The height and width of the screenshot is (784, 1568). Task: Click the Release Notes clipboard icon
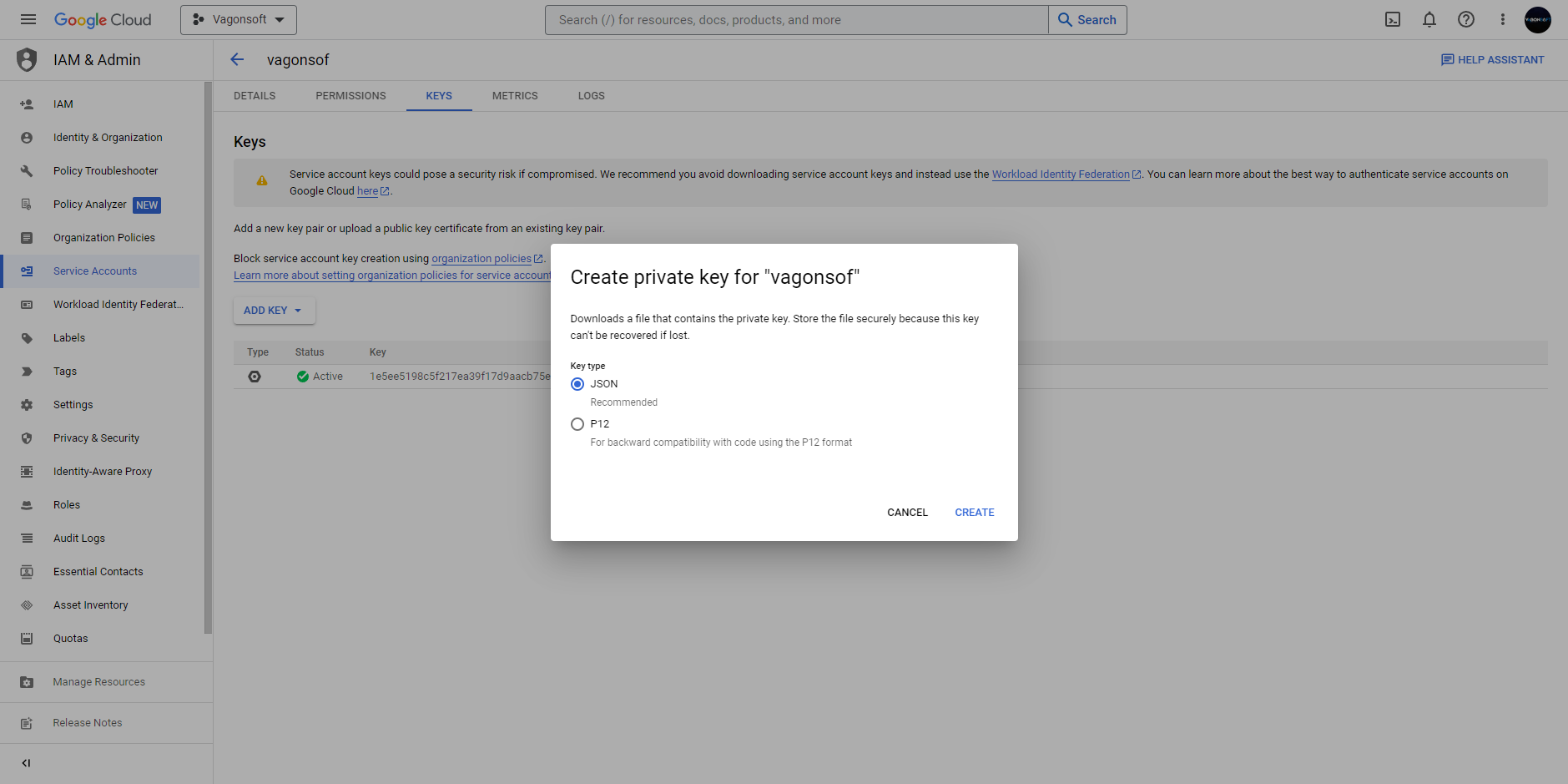pyautogui.click(x=27, y=723)
